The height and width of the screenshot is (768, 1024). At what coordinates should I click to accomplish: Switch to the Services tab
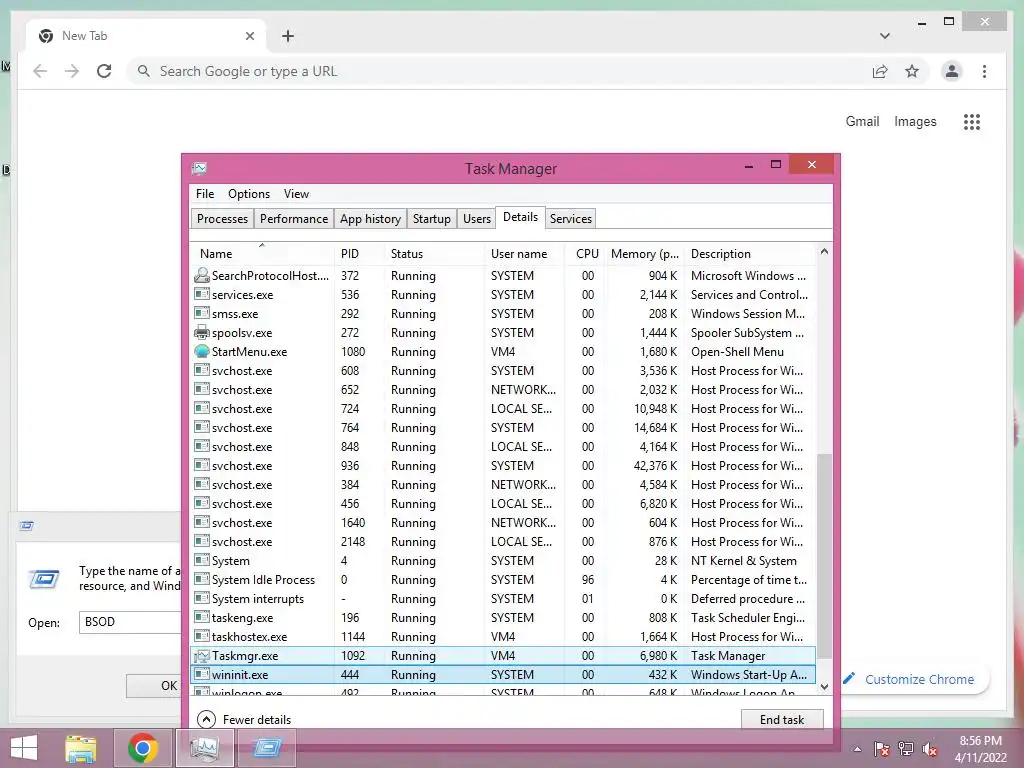click(571, 219)
